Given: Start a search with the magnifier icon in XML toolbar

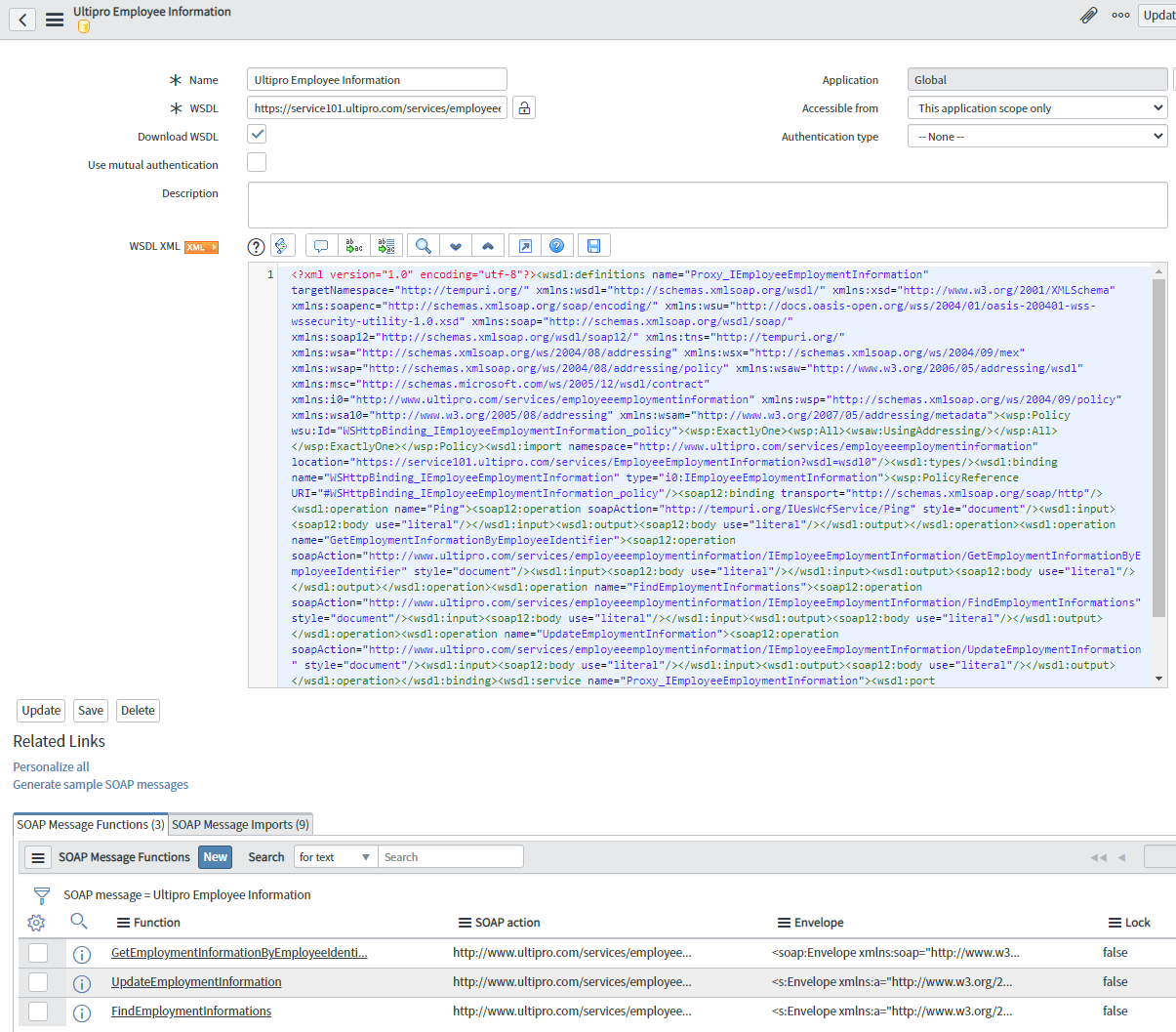Looking at the screenshot, I should 423,246.
